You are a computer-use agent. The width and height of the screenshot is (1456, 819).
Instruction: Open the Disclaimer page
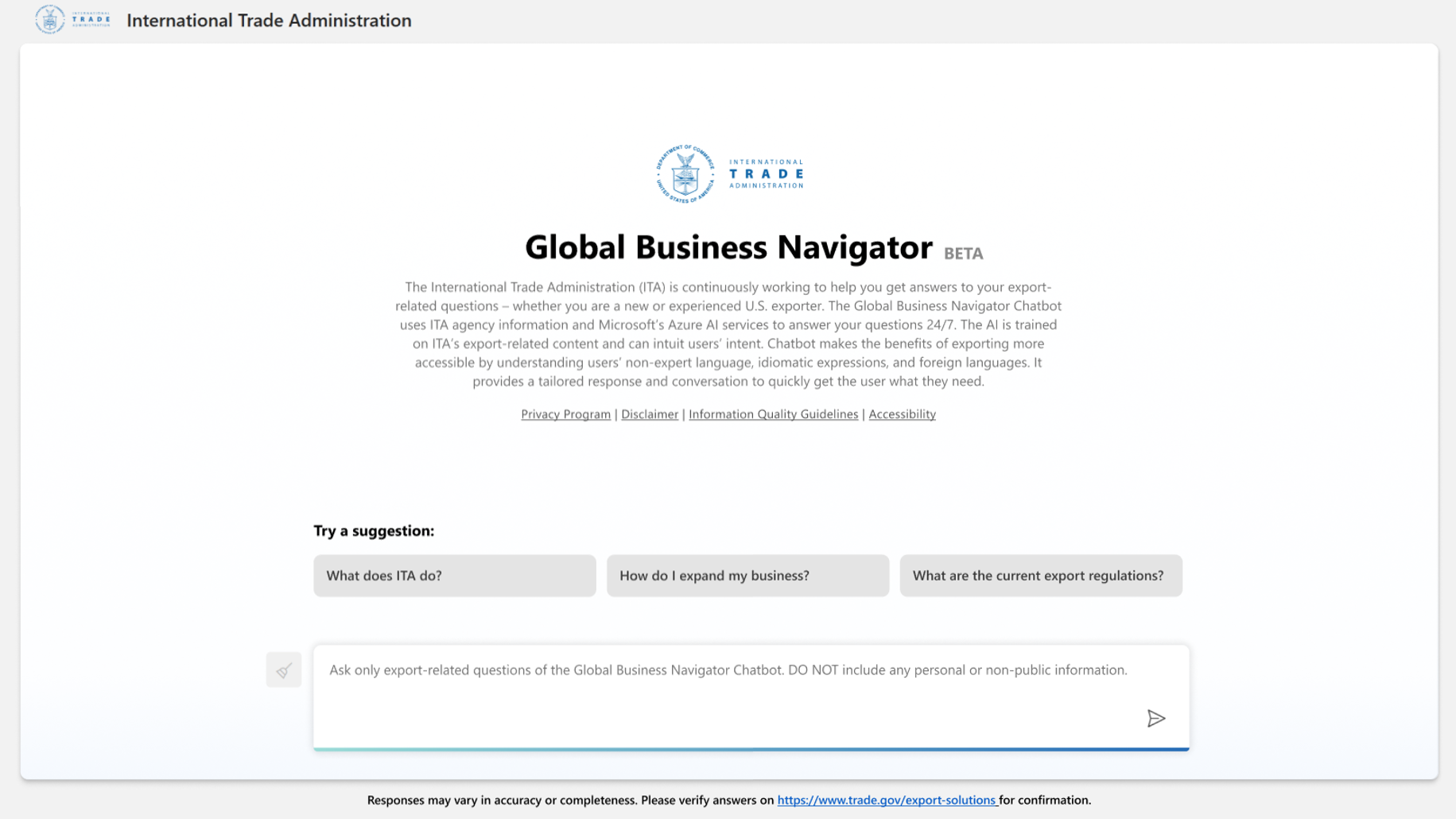[x=649, y=414]
